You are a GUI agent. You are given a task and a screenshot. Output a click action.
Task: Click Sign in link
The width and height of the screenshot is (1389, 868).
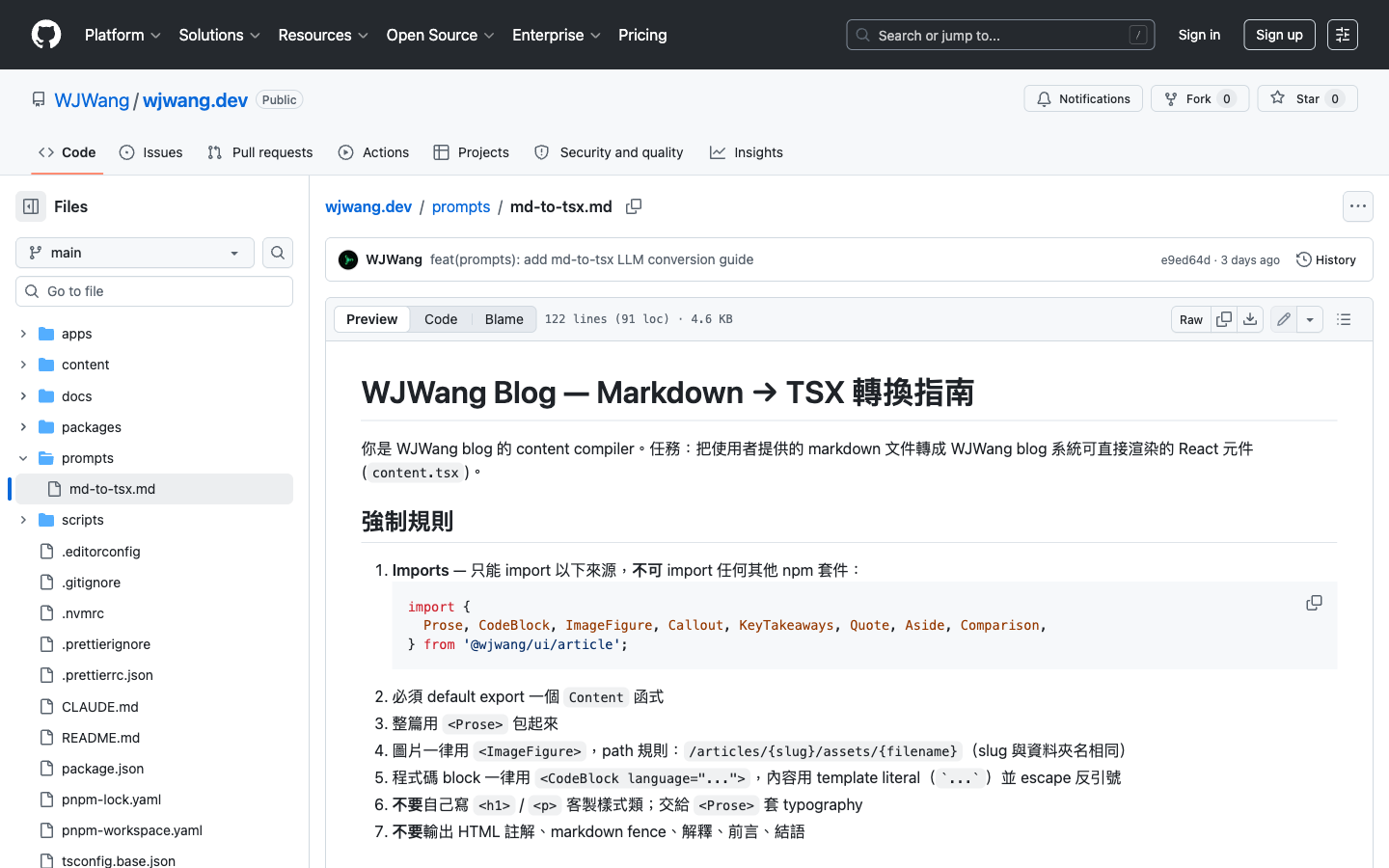pos(1199,35)
